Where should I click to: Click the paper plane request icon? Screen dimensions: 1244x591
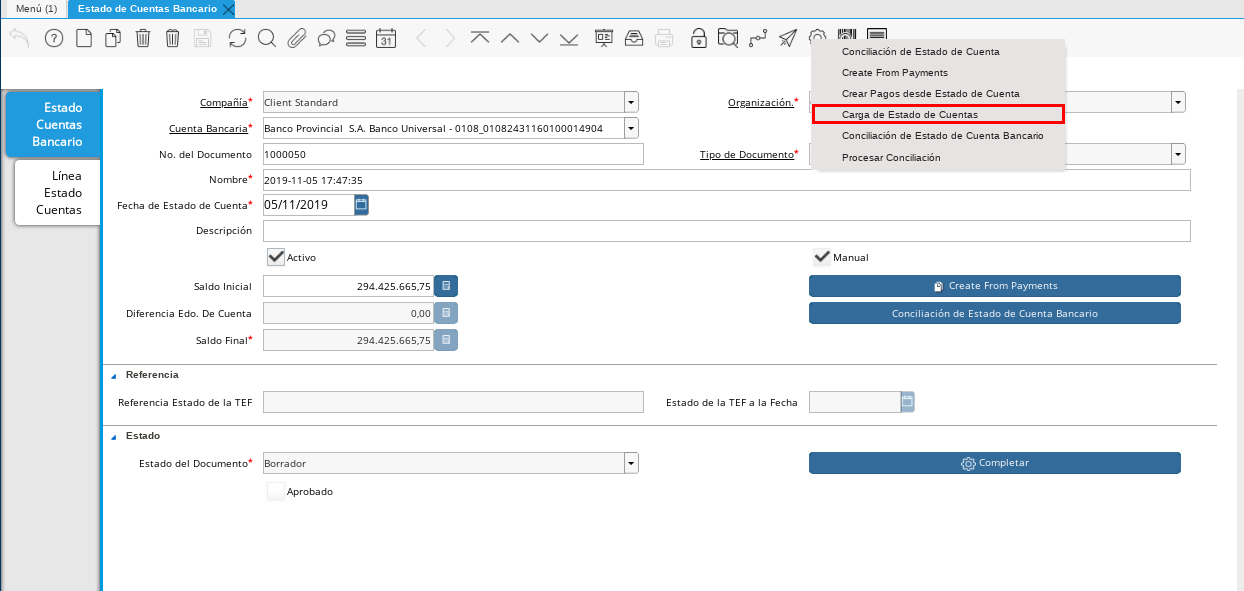click(x=788, y=38)
